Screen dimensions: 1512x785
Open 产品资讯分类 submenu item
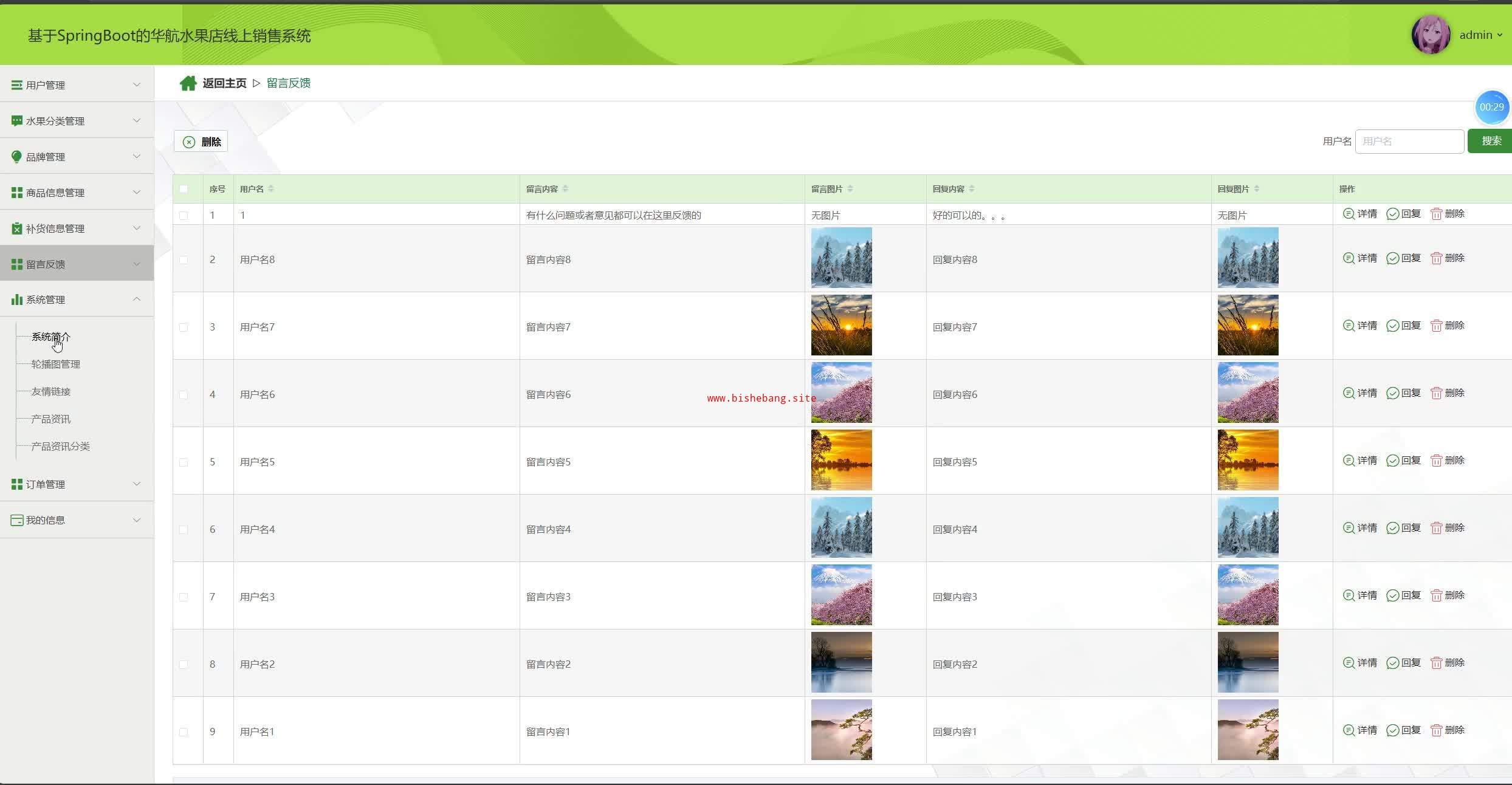tap(60, 446)
